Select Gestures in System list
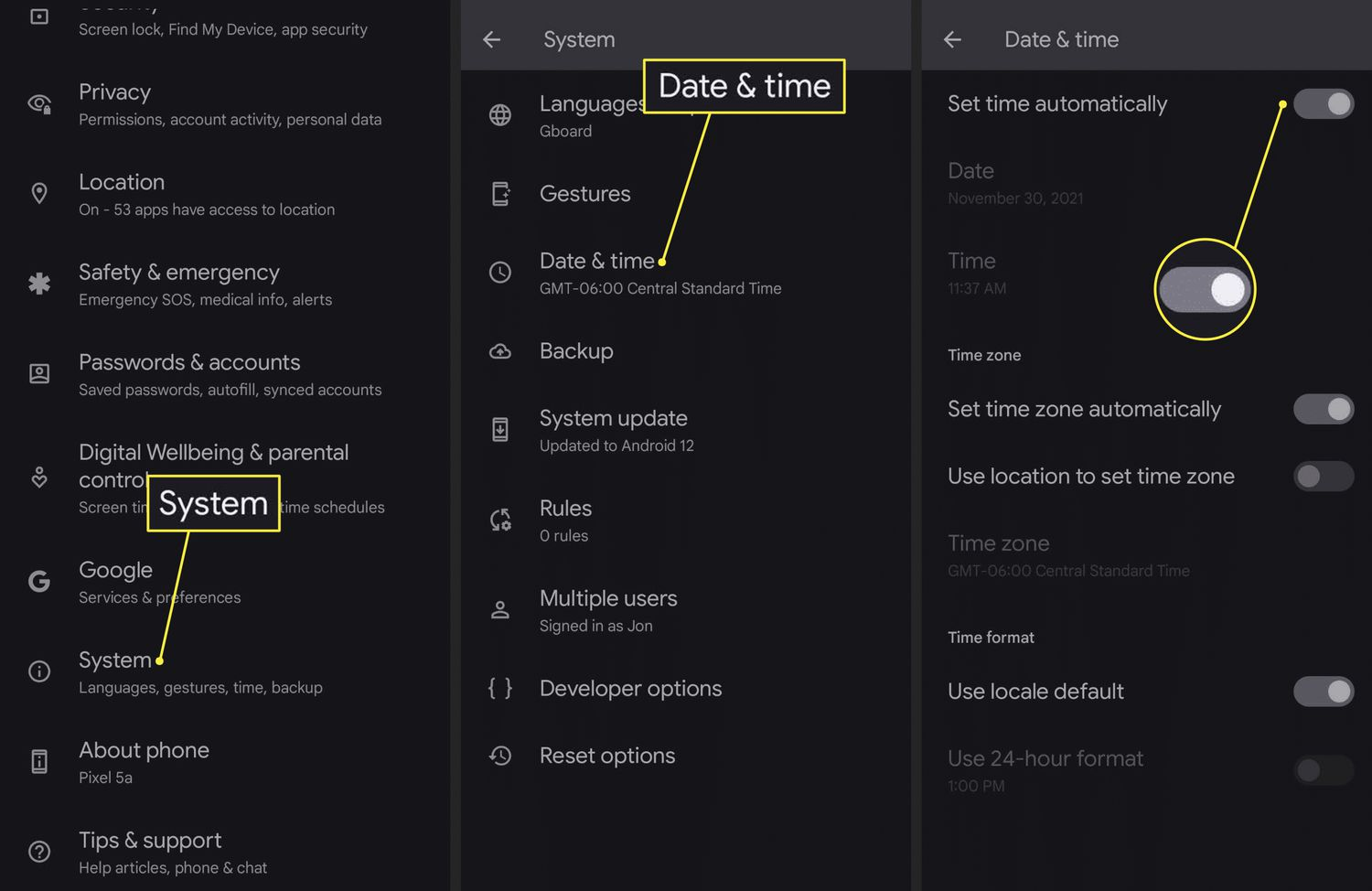Screen dimensions: 1372x891 [584, 194]
